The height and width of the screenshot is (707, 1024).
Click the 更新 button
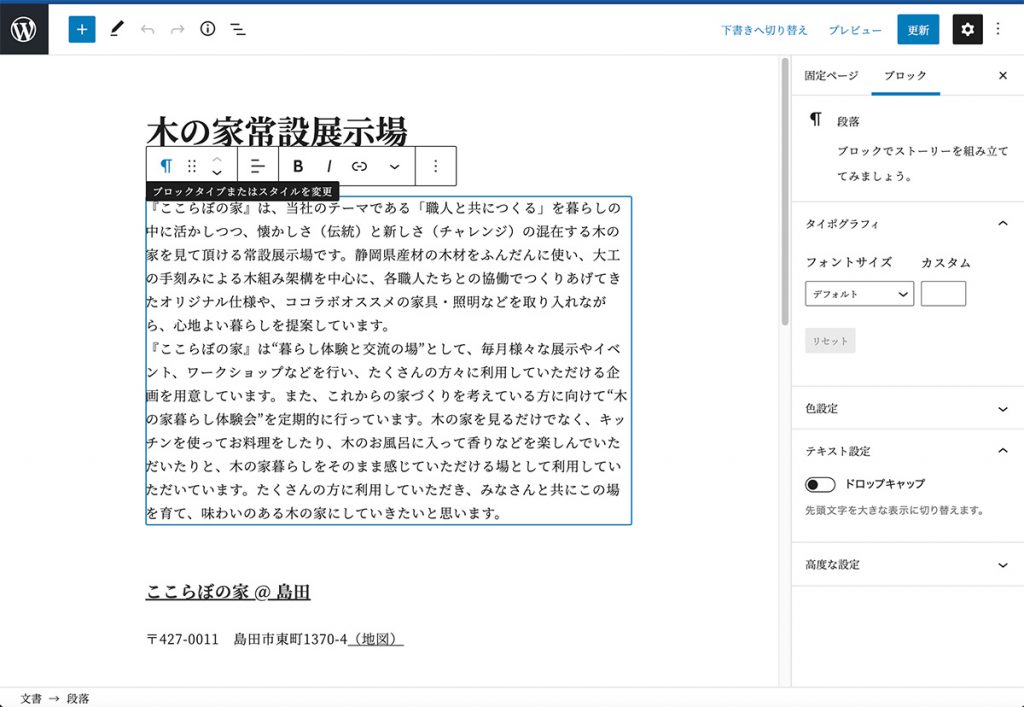click(918, 30)
